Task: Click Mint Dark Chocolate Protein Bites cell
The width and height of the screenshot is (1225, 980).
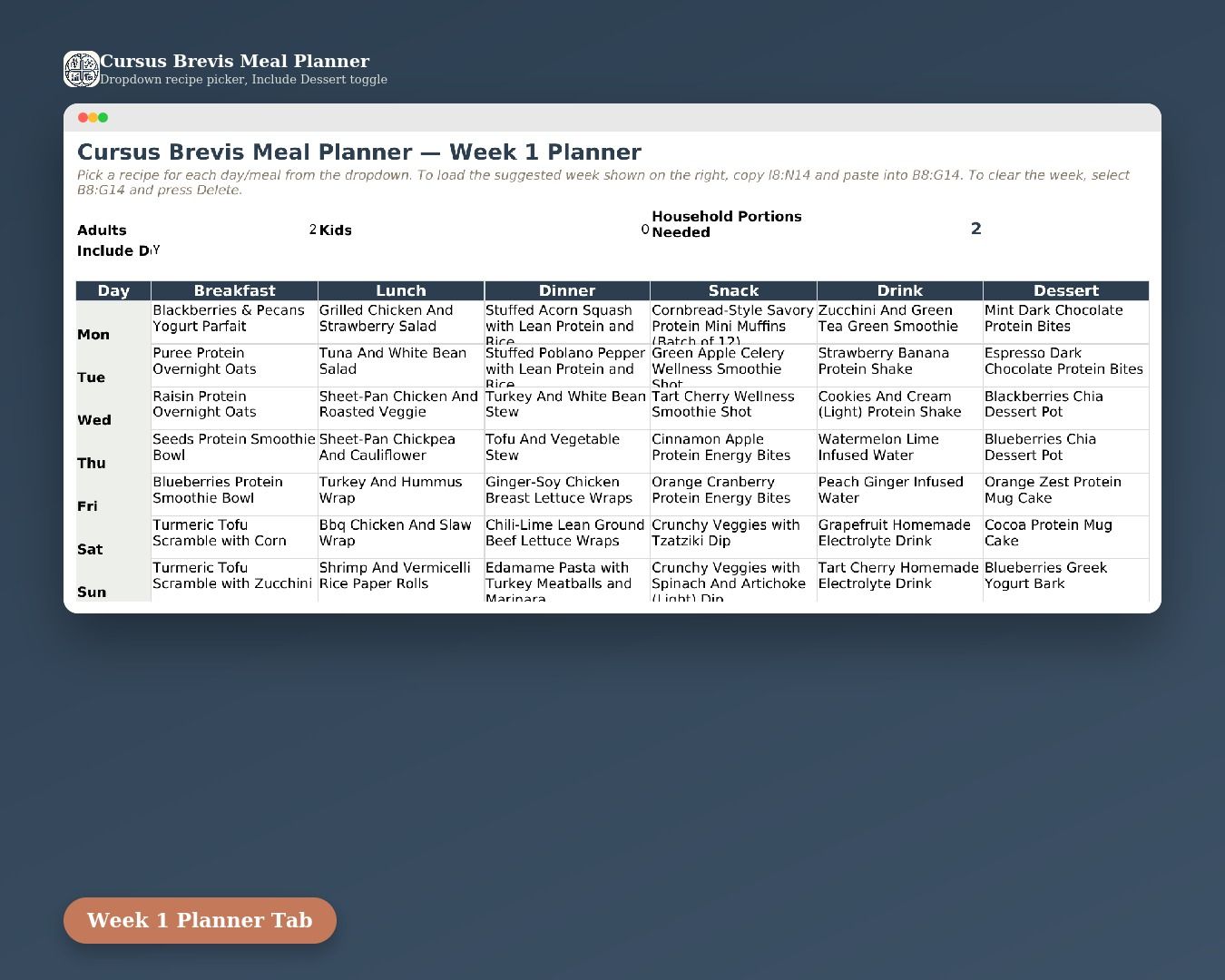Action: (x=1066, y=322)
